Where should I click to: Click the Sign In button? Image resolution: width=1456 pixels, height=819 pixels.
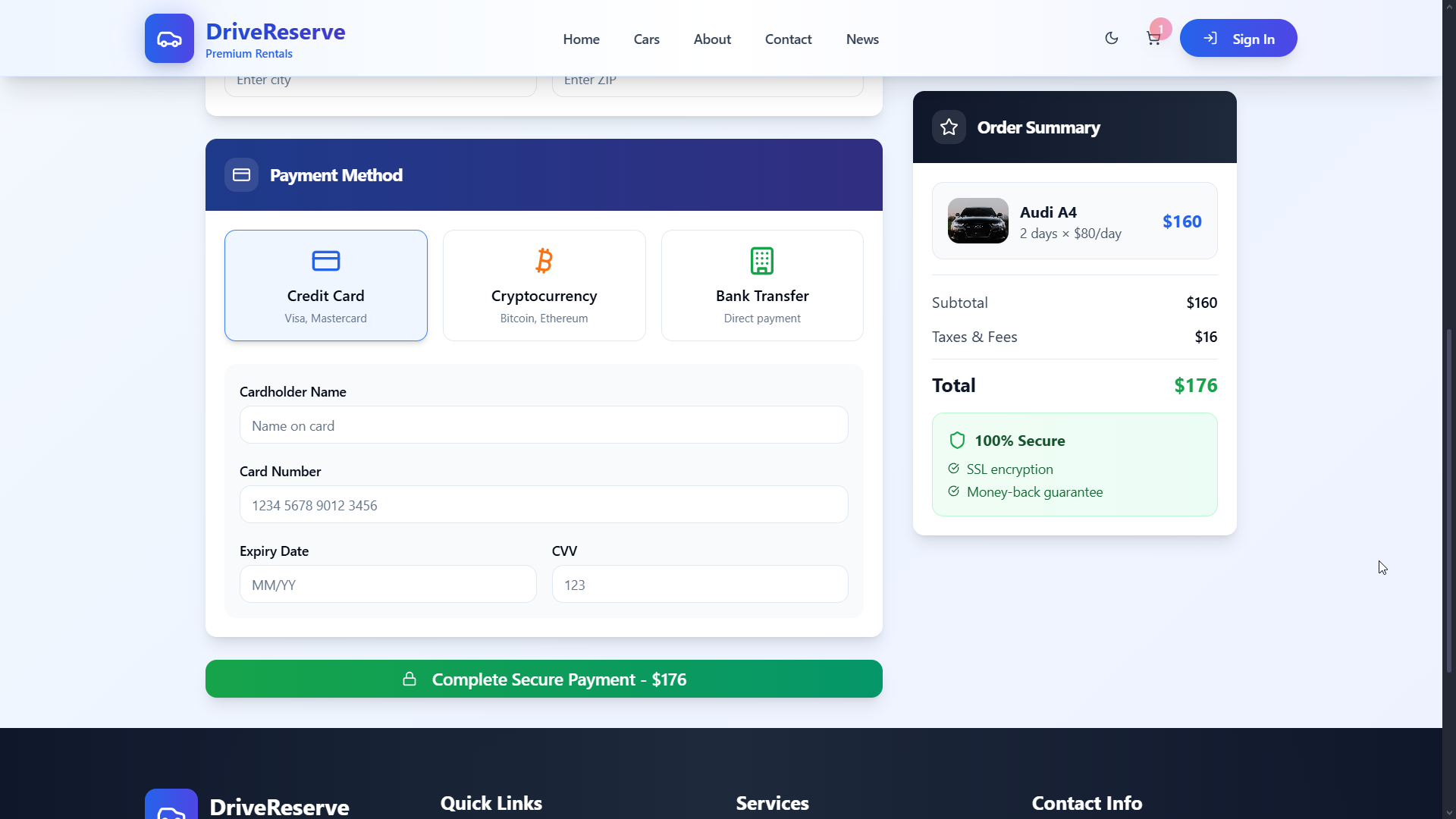pos(1238,39)
